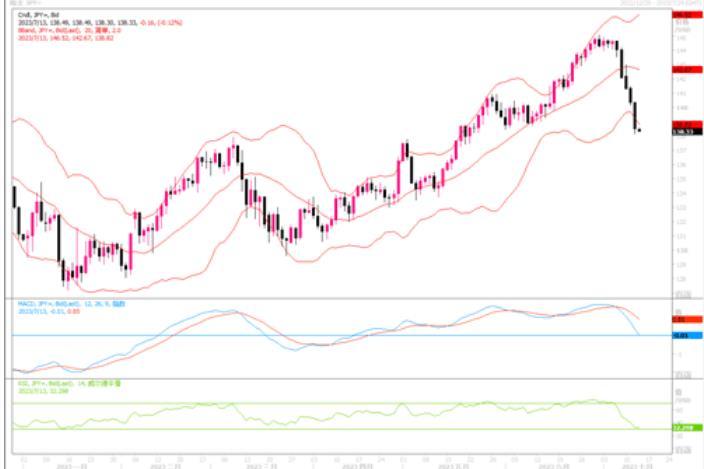The image size is (704, 469).
Task: Click the lower green RSI threshold line
Action: pos(300,429)
